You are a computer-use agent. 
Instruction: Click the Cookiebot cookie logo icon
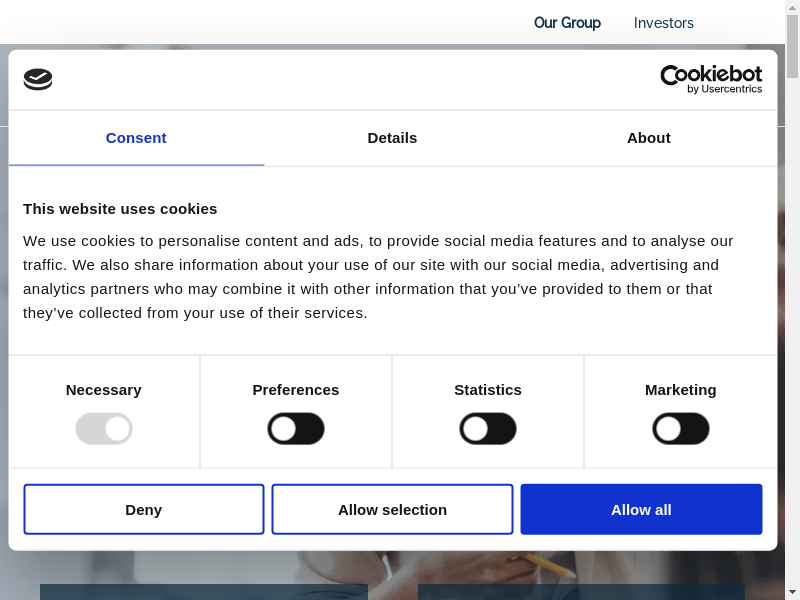pos(38,80)
